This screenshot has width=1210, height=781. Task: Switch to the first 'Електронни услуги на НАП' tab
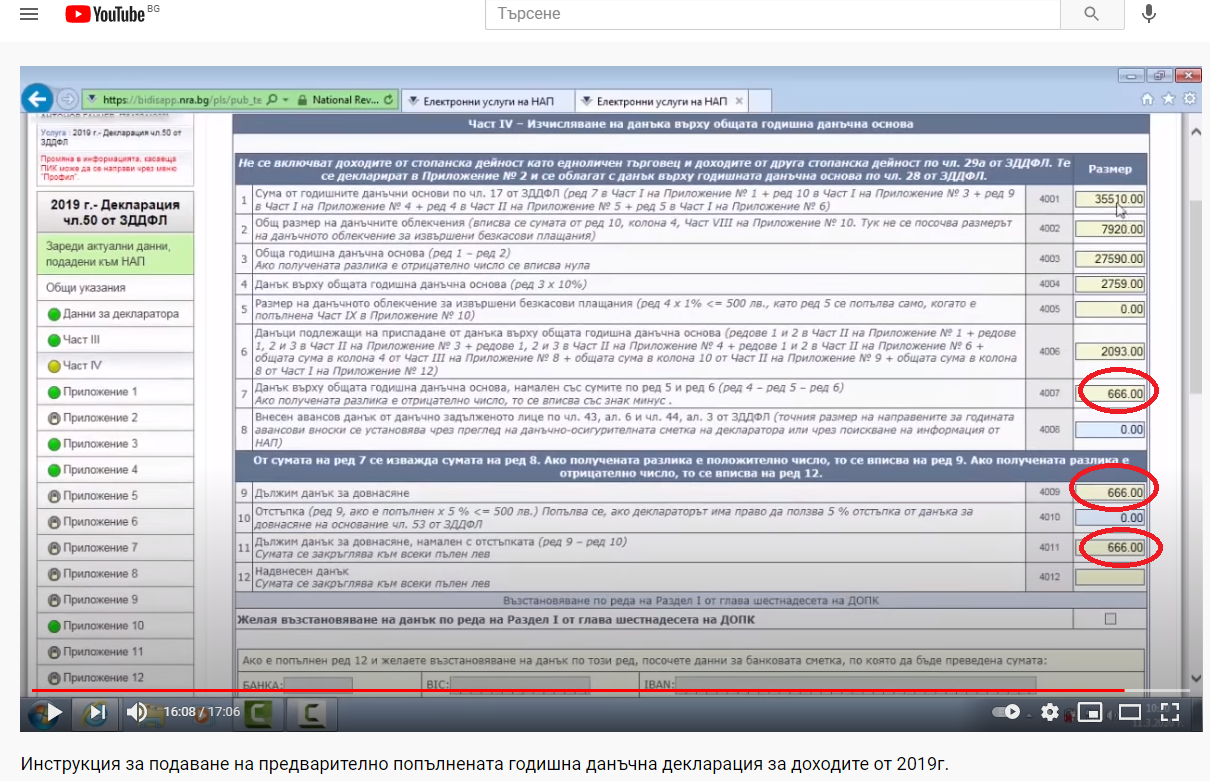click(488, 101)
